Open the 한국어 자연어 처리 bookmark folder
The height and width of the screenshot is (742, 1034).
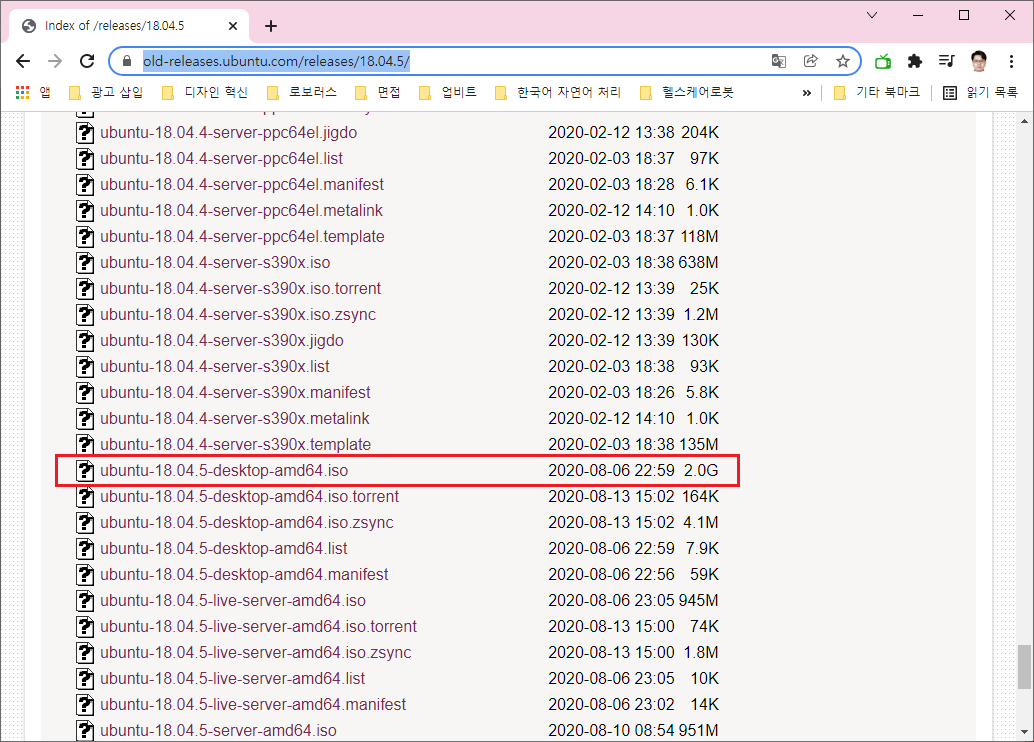coord(558,92)
